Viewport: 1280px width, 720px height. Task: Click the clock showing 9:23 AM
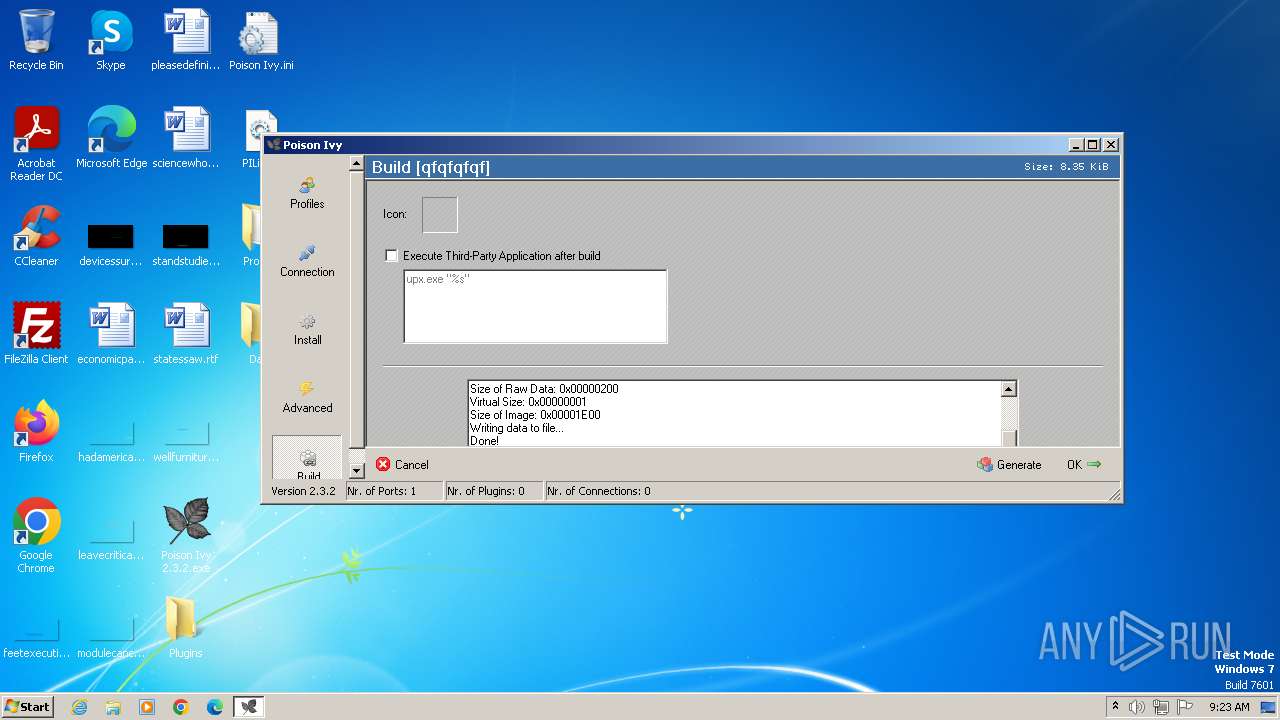(1229, 707)
